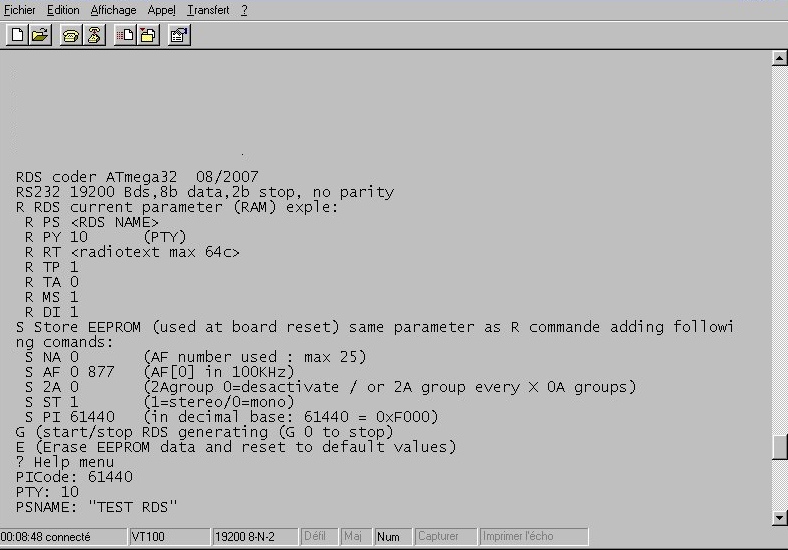Click the 'S NA 0' line
This screenshot has width=788, height=550.
[x=196, y=357]
